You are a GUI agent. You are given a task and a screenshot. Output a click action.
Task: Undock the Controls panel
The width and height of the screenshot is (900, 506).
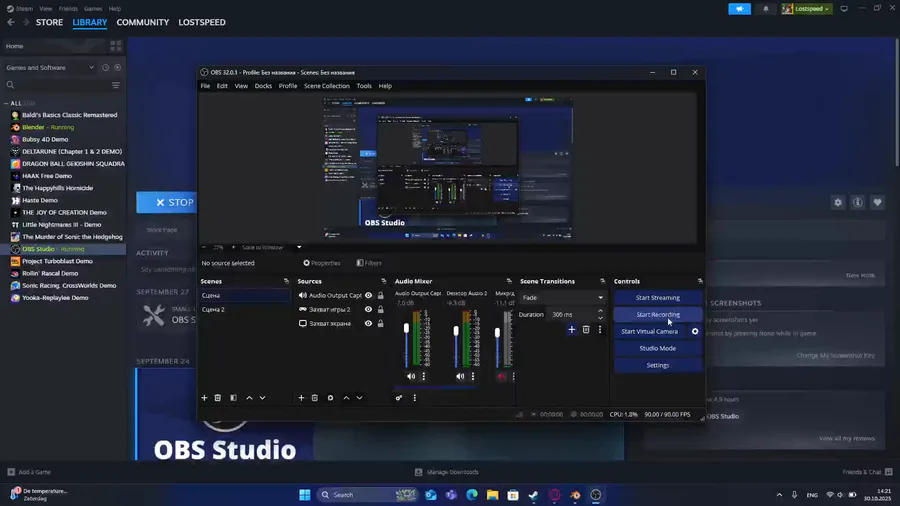pyautogui.click(x=700, y=281)
